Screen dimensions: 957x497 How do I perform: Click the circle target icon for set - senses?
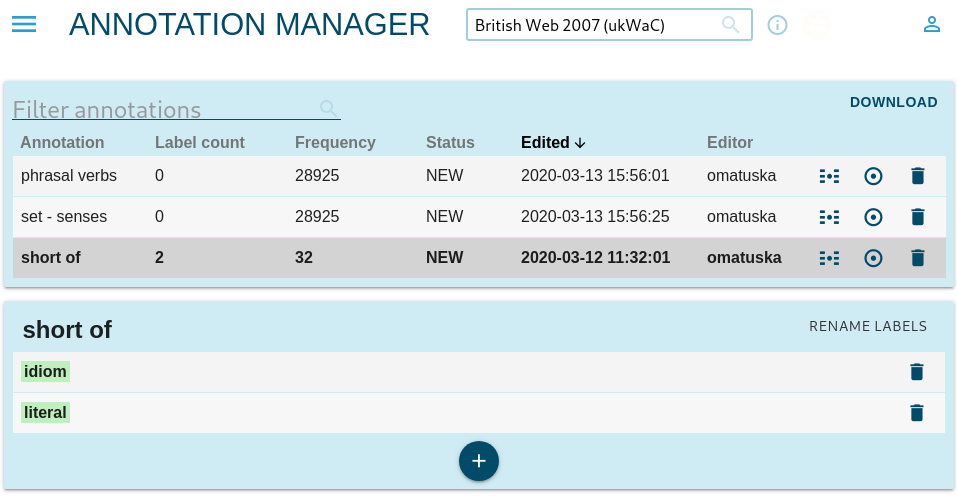pyautogui.click(x=873, y=217)
